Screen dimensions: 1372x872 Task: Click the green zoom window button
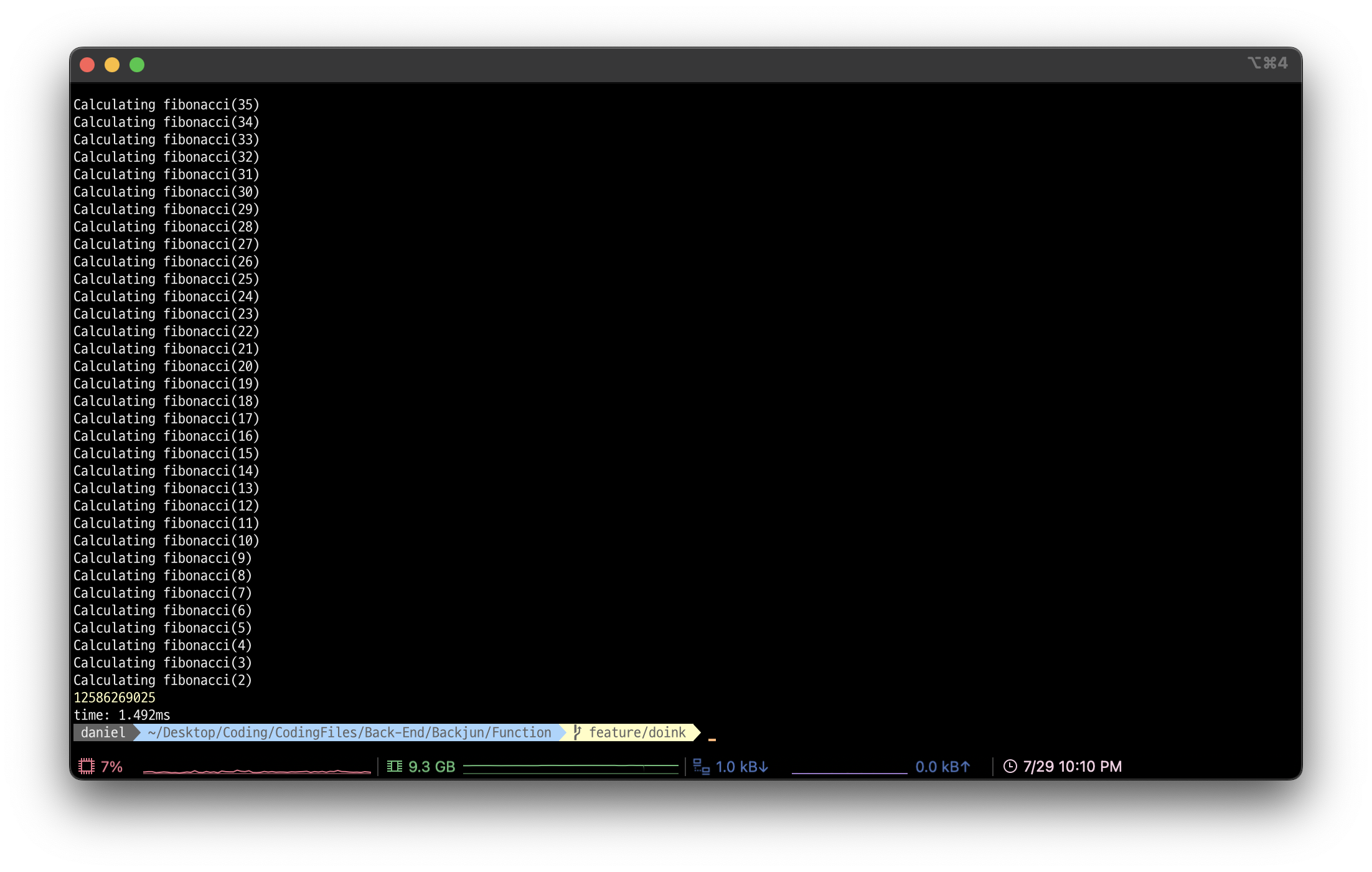pos(137,65)
